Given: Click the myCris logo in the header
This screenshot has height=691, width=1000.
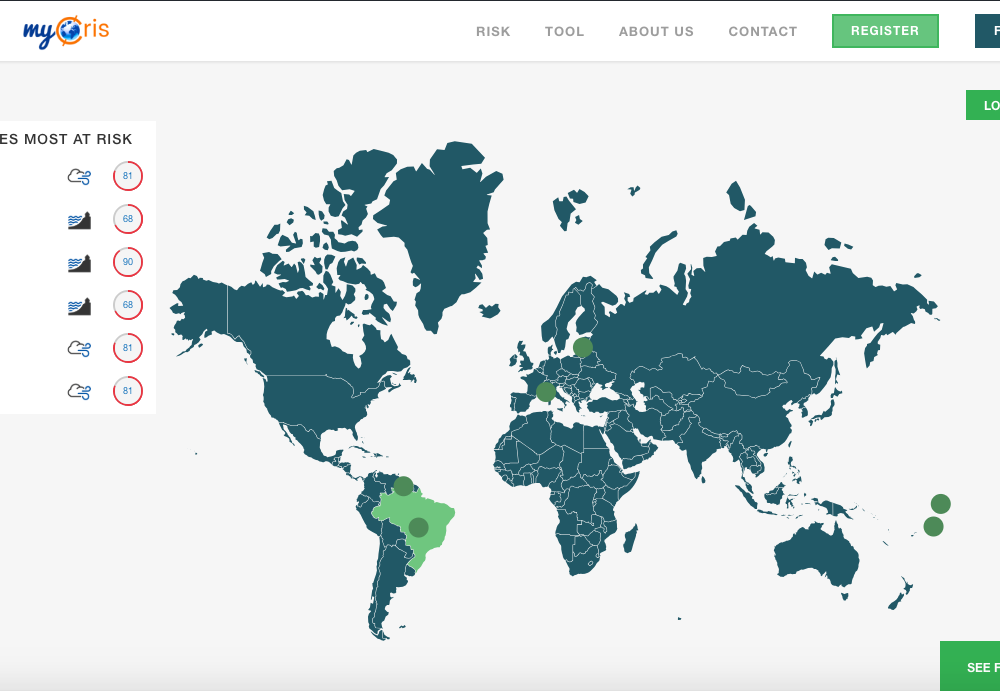Looking at the screenshot, I should [66, 31].
